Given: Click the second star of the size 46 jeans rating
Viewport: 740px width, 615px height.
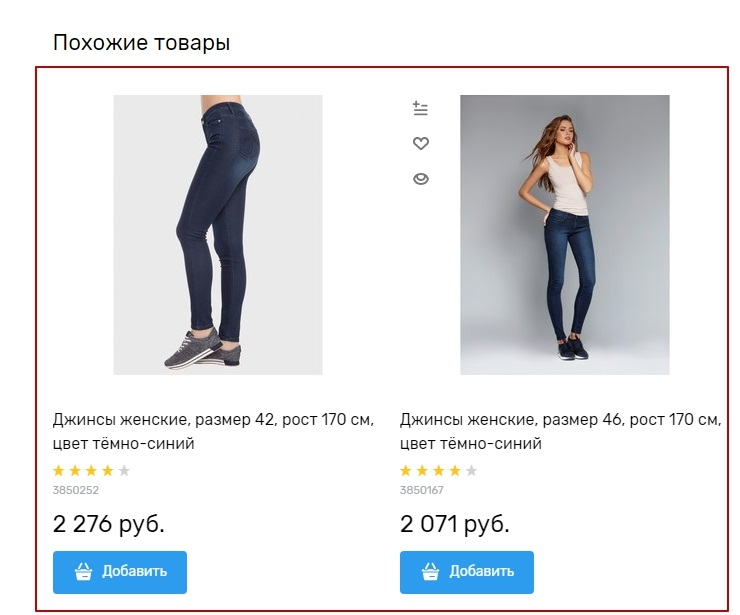Looking at the screenshot, I should pos(422,471).
